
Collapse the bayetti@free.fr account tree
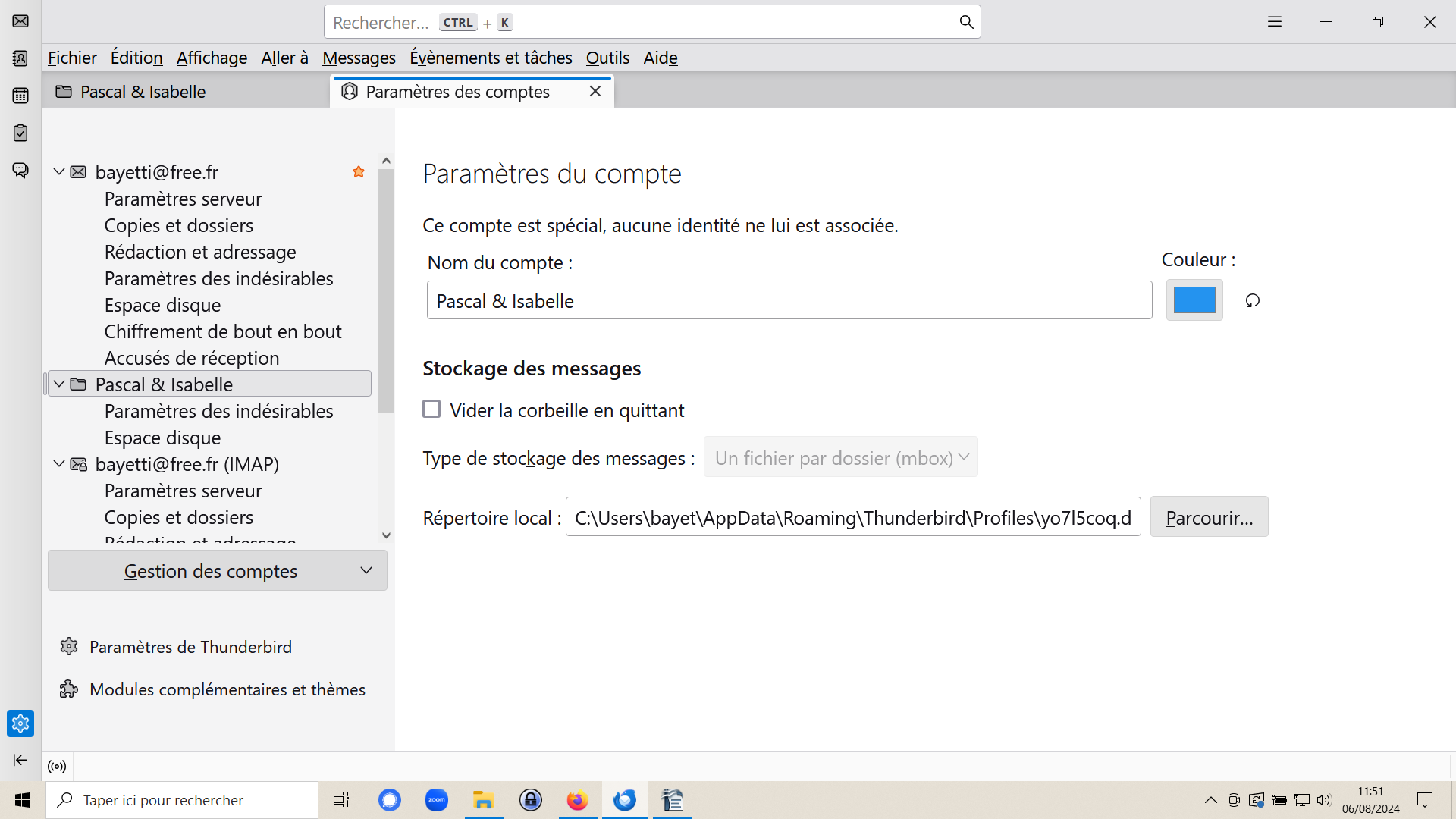click(x=59, y=172)
